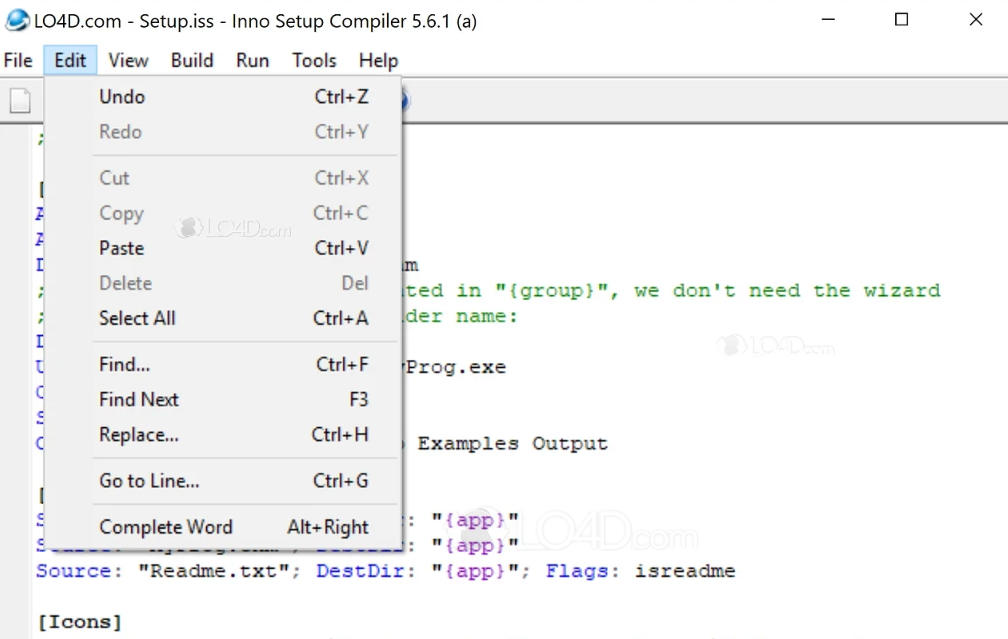
Task: Choose Undo from the Edit menu
Action: (122, 97)
